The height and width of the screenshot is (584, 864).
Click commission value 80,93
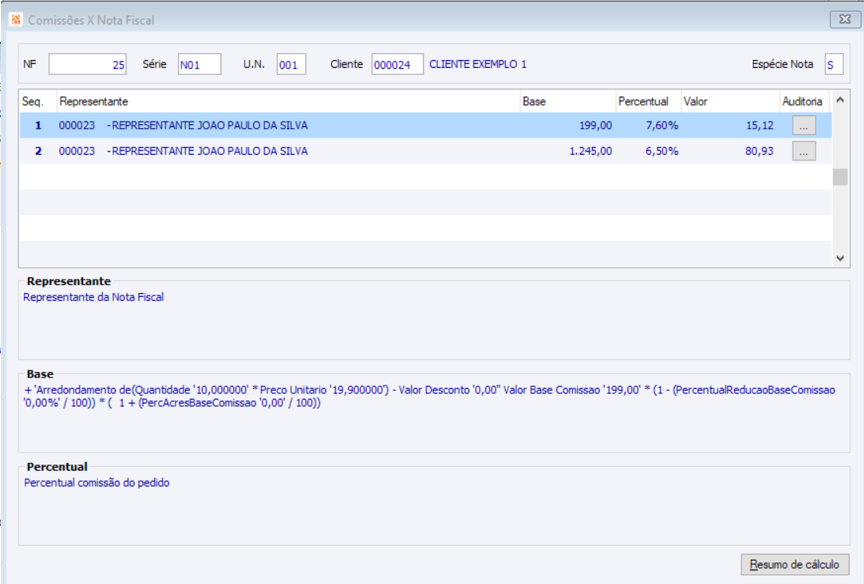[x=759, y=151]
